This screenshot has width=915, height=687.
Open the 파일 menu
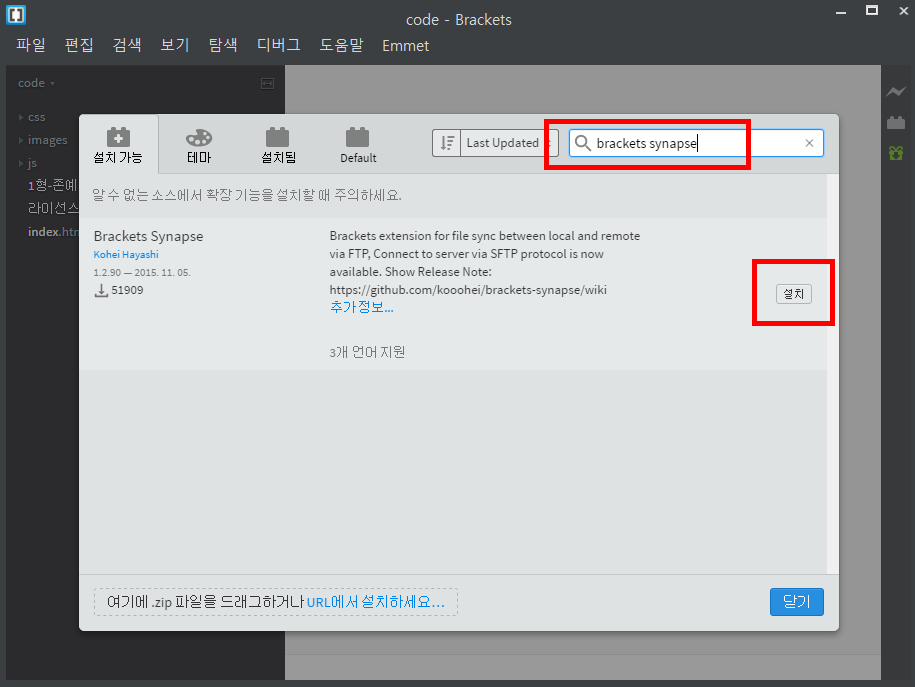30,46
